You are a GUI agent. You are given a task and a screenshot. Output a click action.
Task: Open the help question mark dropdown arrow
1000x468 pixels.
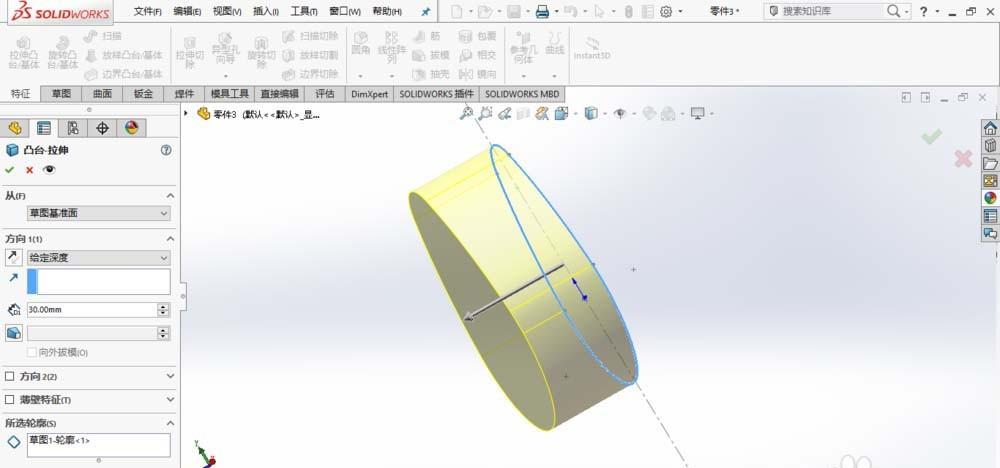(938, 11)
